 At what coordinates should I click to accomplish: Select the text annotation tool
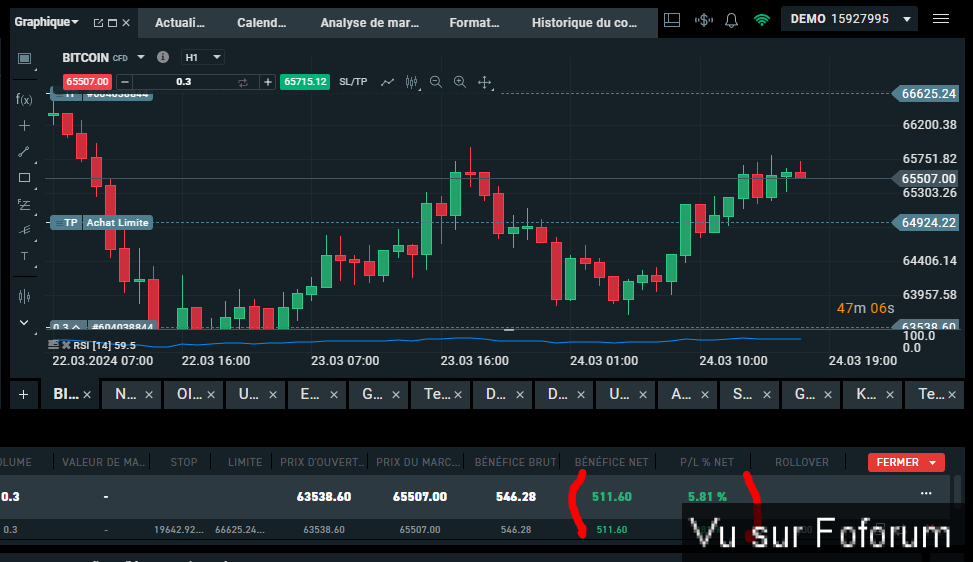coord(25,257)
